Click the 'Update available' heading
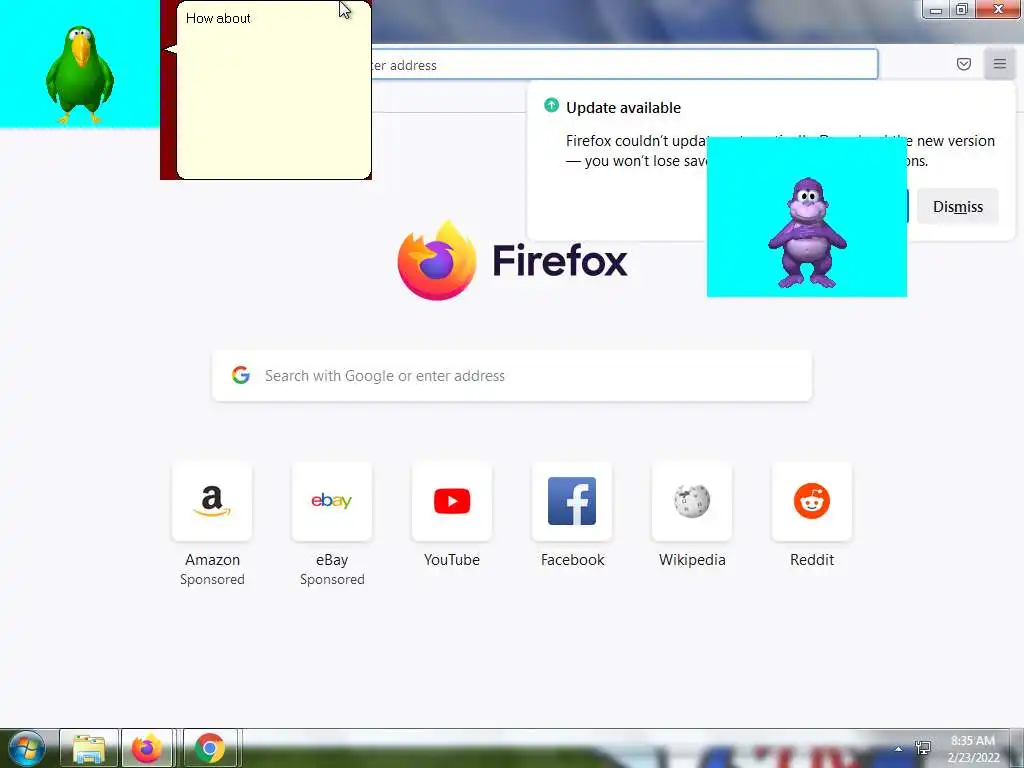This screenshot has height=768, width=1024. tap(623, 108)
